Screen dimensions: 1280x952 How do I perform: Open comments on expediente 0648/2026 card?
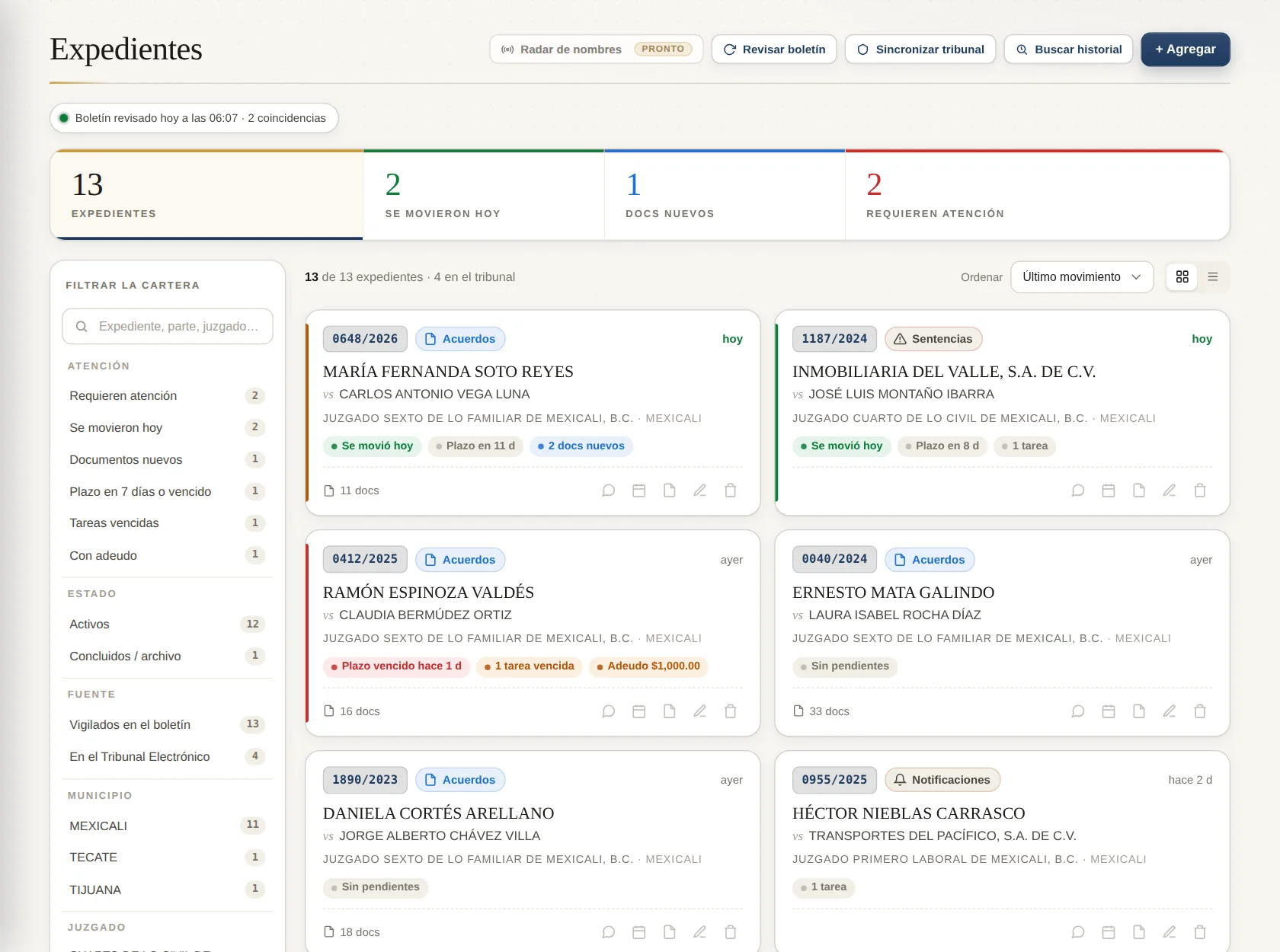608,490
